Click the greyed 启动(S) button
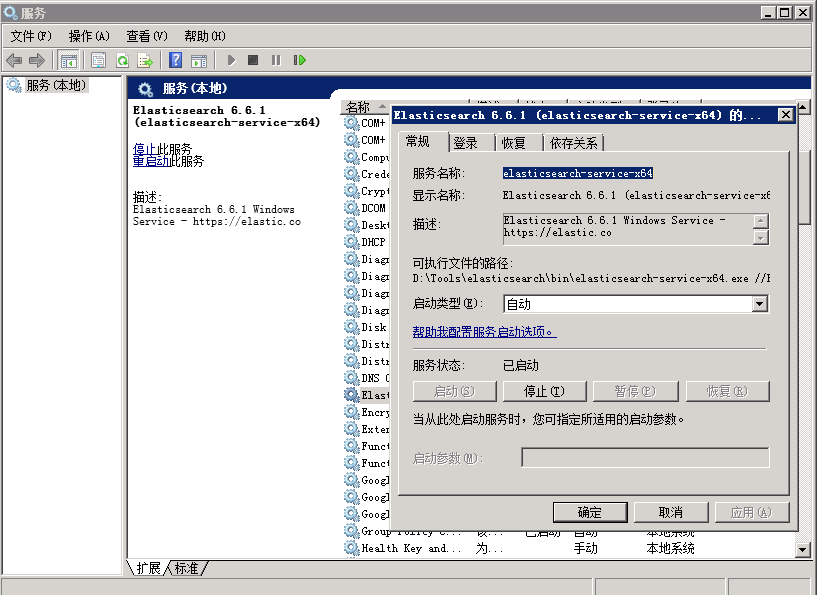 coord(454,391)
